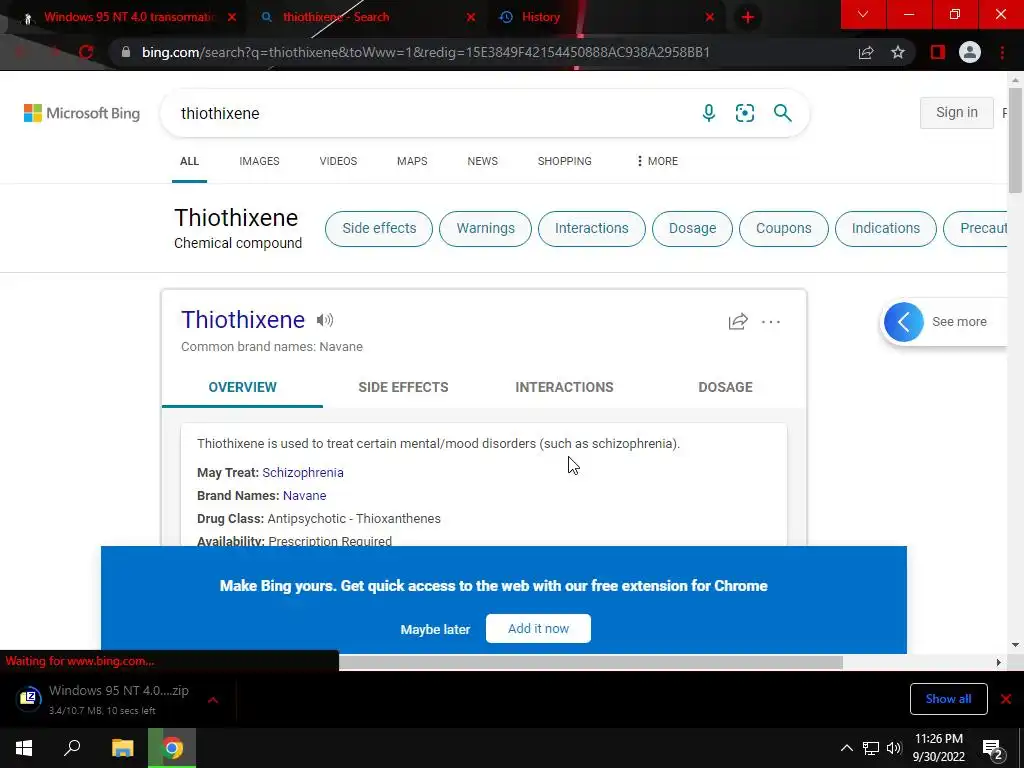The image size is (1024, 768).
Task: Open the INTERACTIONS card tab
Action: coord(564,387)
